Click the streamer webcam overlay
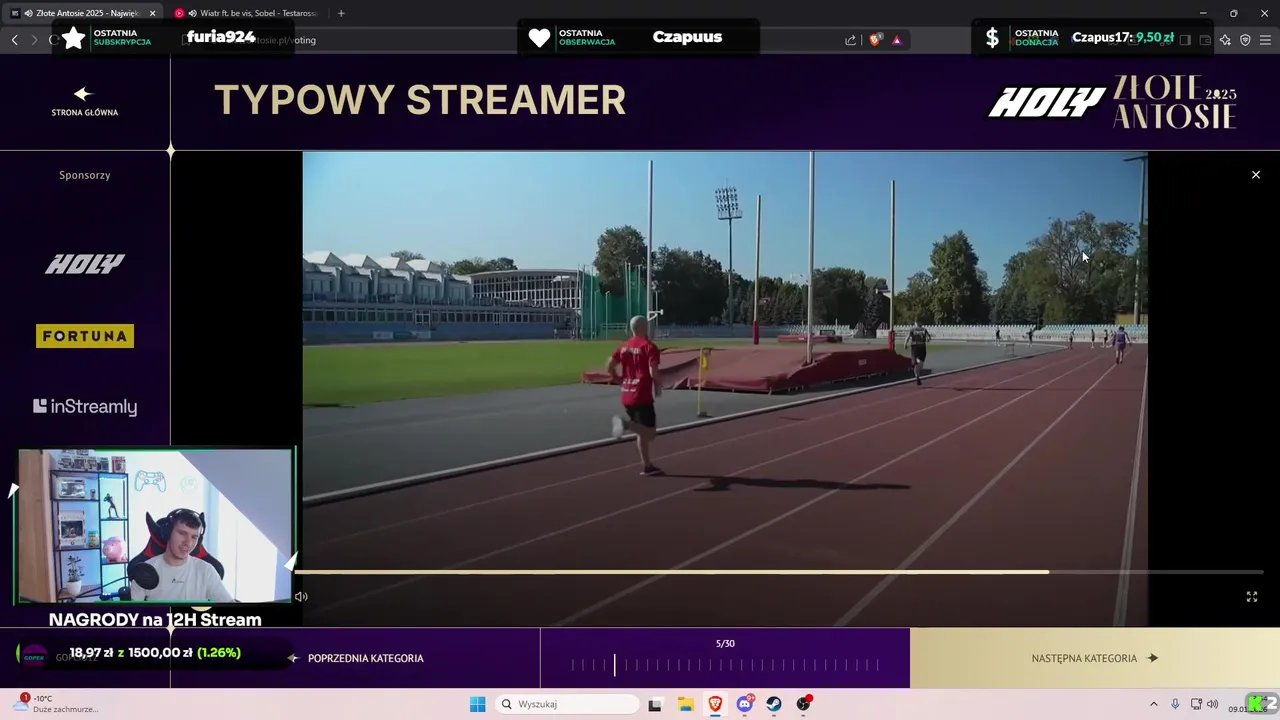 click(x=155, y=526)
